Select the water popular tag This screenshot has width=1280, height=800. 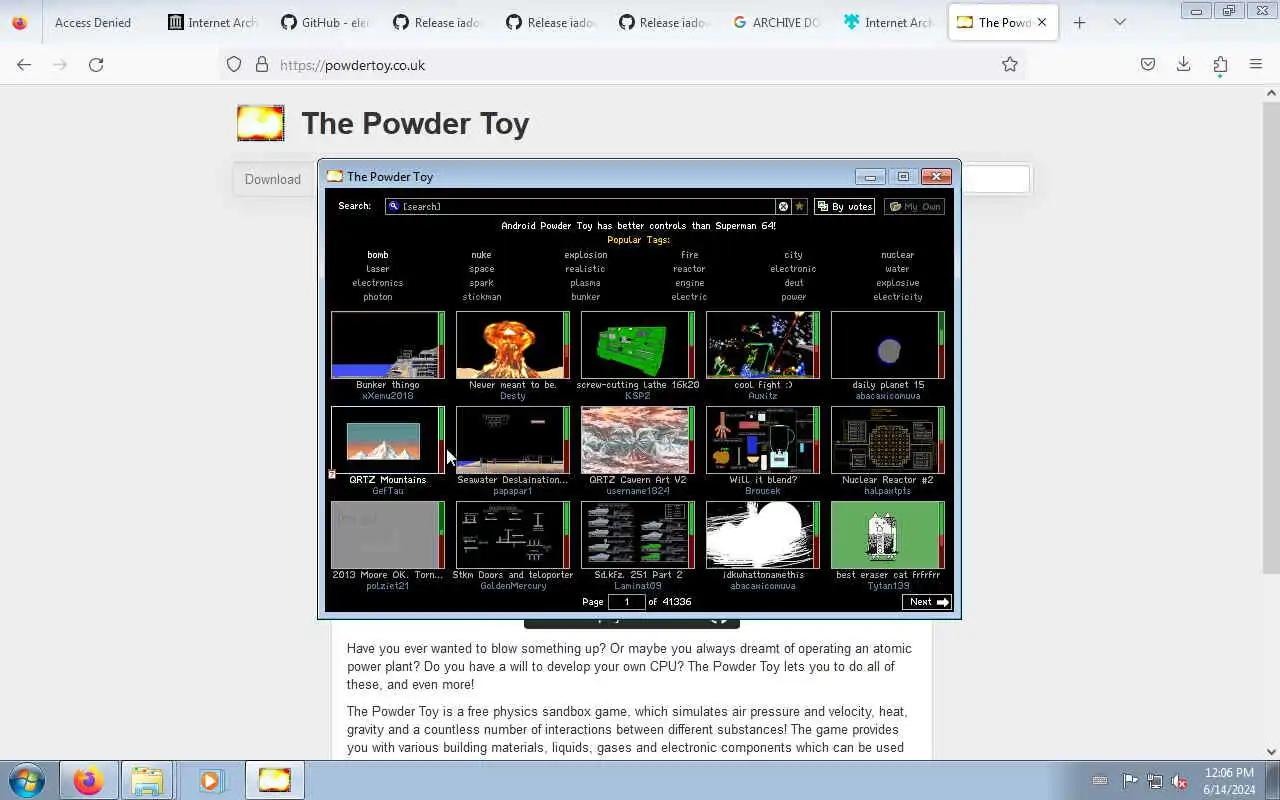tap(897, 269)
